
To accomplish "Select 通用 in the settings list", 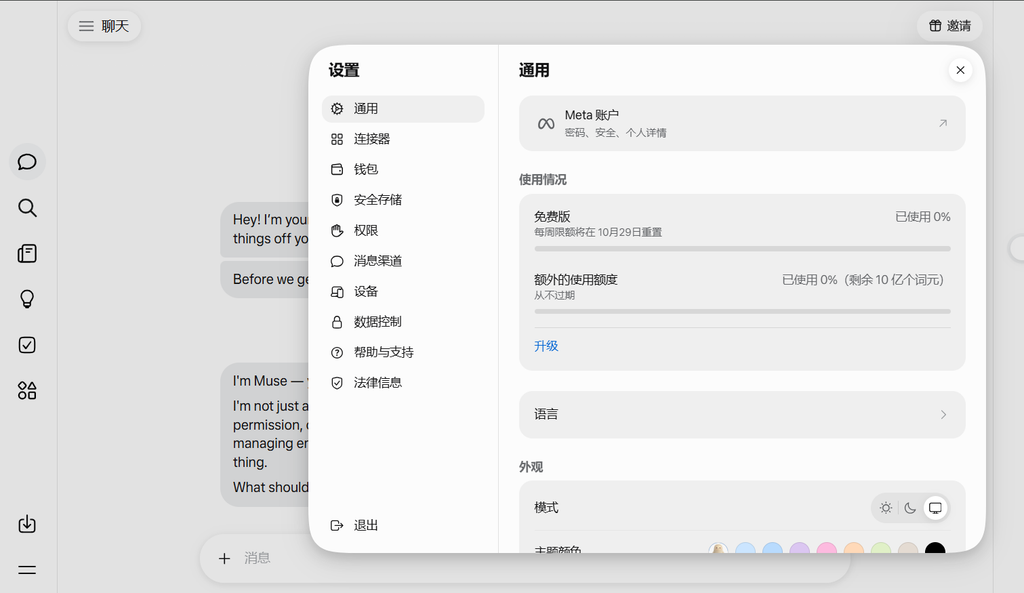I will click(403, 109).
